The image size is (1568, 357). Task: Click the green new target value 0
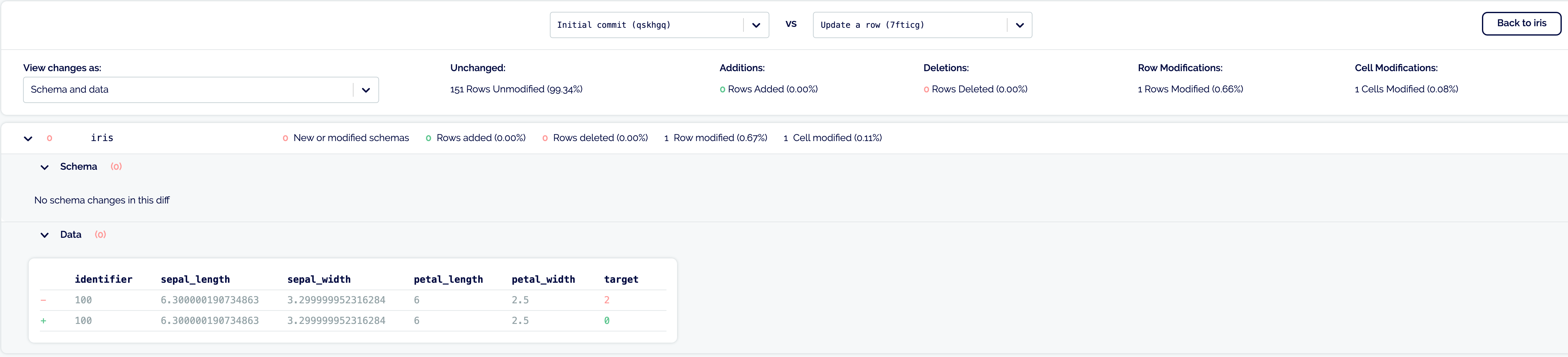tap(607, 321)
